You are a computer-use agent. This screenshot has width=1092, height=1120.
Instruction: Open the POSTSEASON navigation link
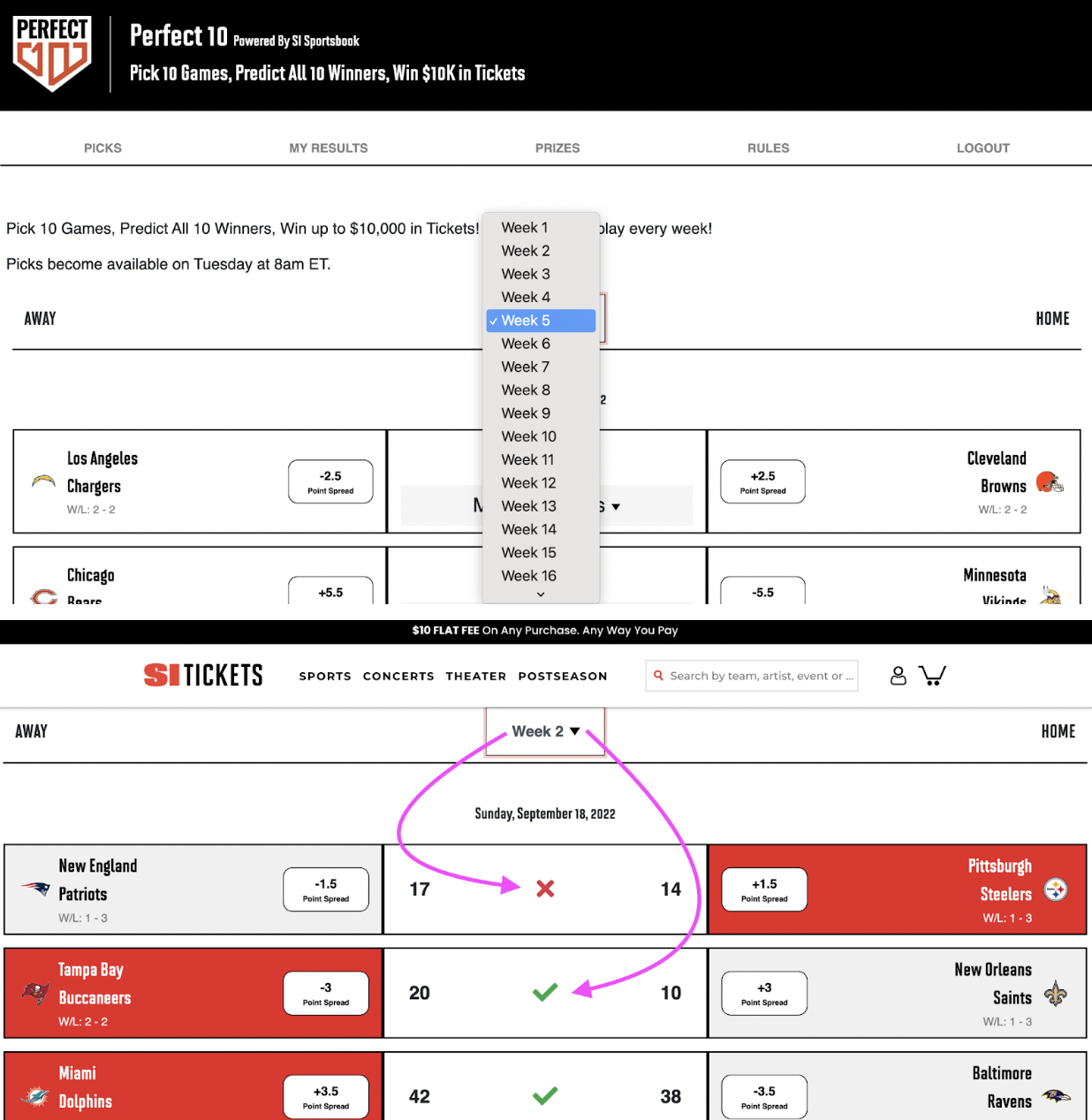coord(563,676)
